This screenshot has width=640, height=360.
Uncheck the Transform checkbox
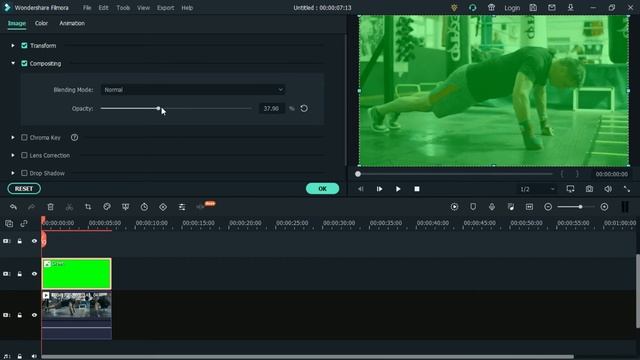[x=24, y=45]
